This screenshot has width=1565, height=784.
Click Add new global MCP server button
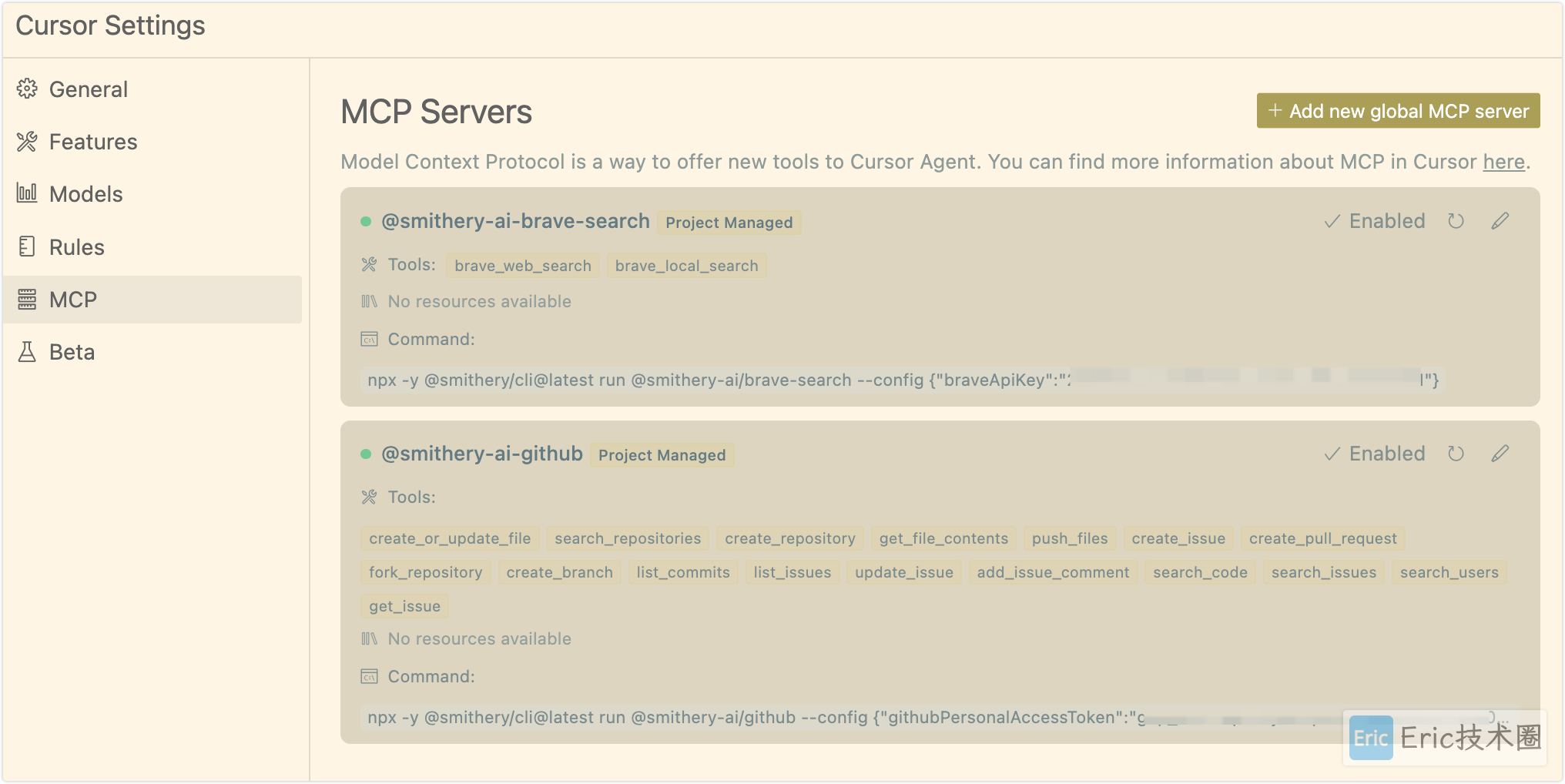tap(1398, 111)
